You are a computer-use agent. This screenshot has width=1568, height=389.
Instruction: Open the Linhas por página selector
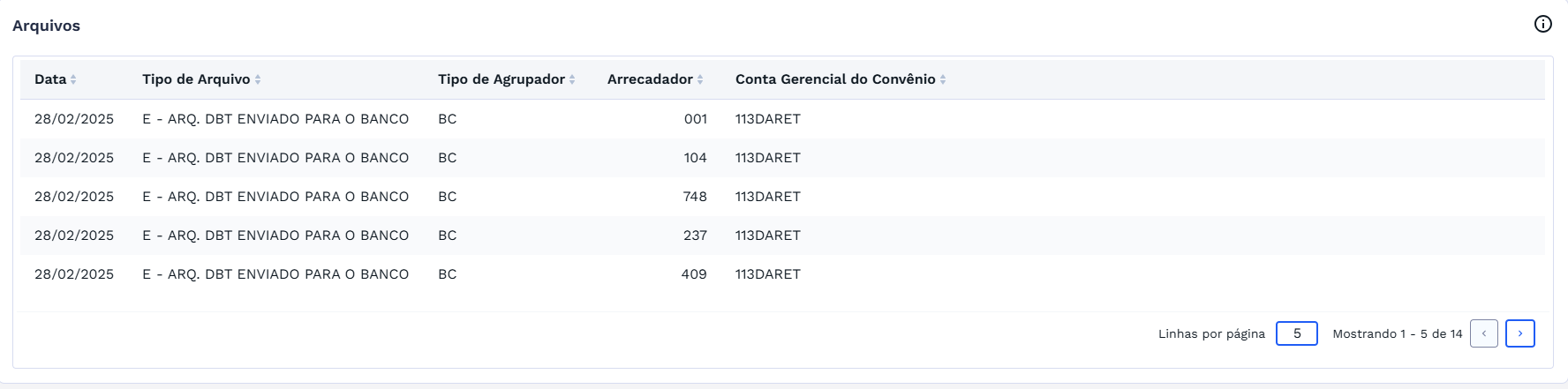1296,333
